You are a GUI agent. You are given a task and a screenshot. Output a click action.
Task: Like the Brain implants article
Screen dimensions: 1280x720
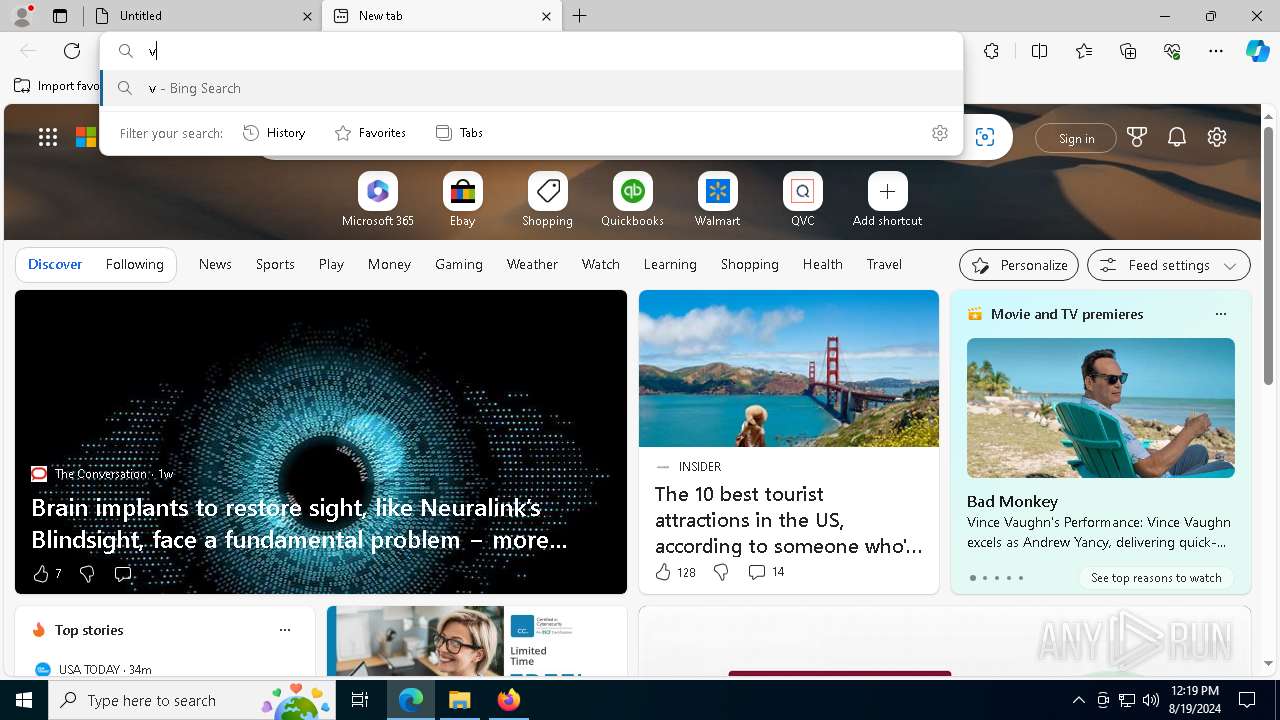[x=41, y=574]
